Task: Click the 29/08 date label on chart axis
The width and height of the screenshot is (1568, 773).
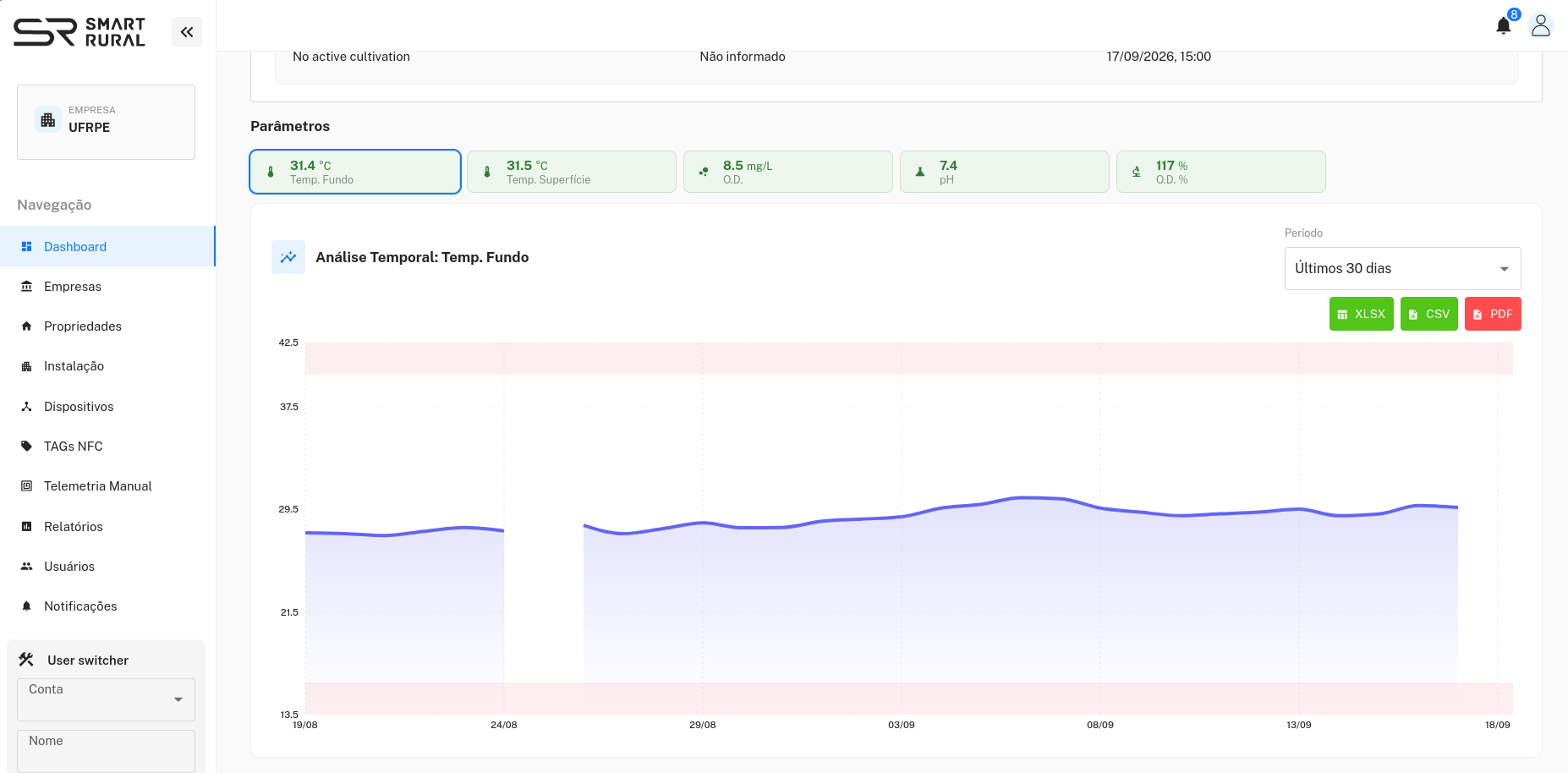Action: point(703,725)
